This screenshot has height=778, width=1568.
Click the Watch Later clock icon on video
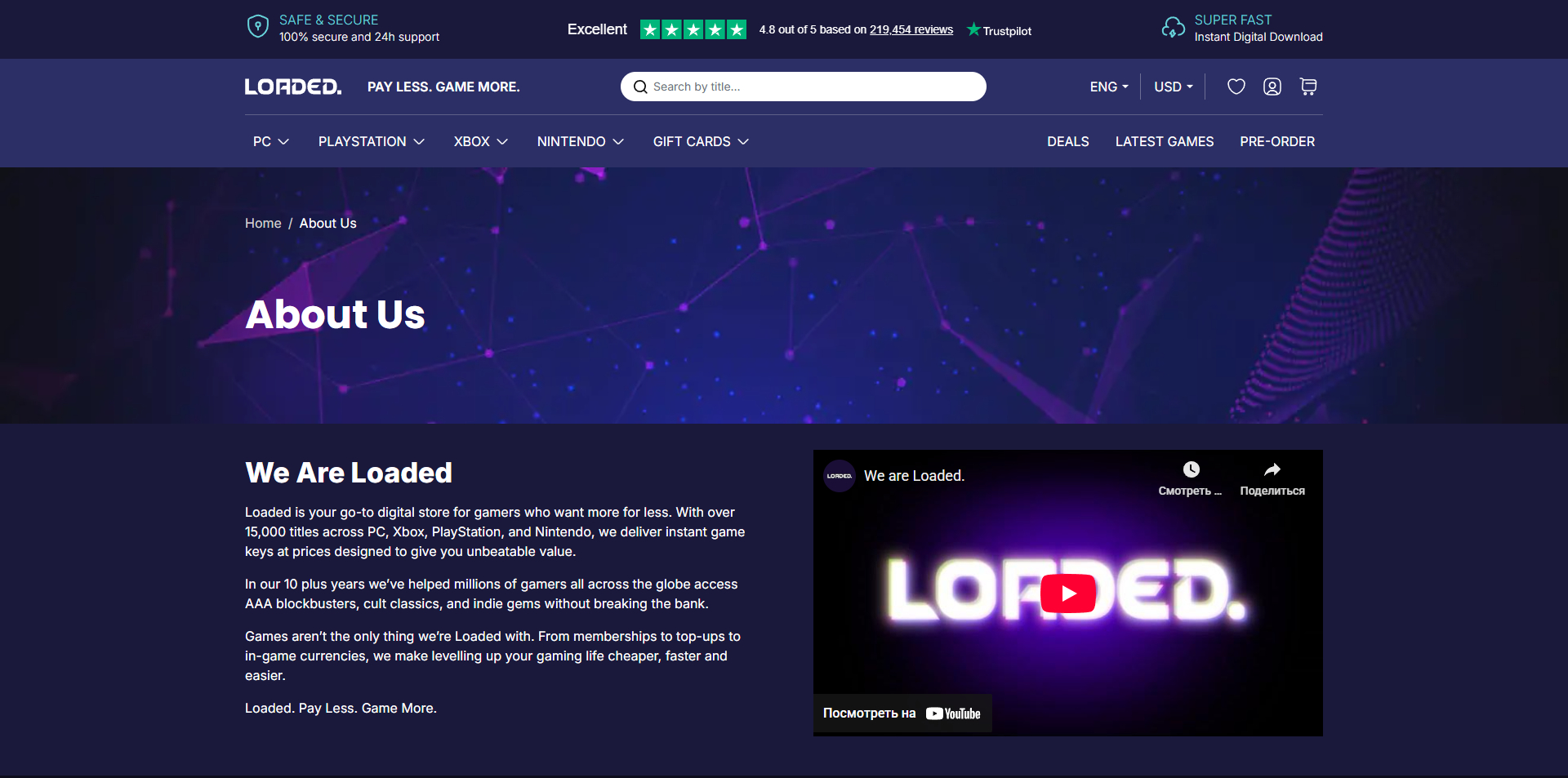pos(1192,469)
